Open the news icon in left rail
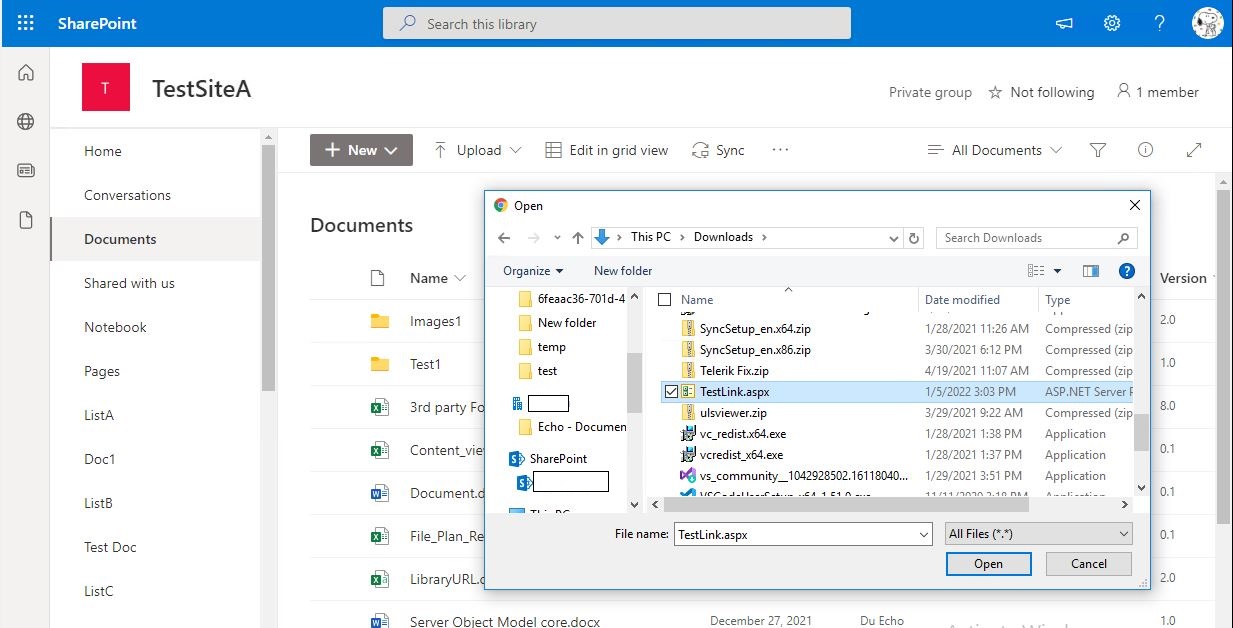The height and width of the screenshot is (628, 1233). pos(26,171)
